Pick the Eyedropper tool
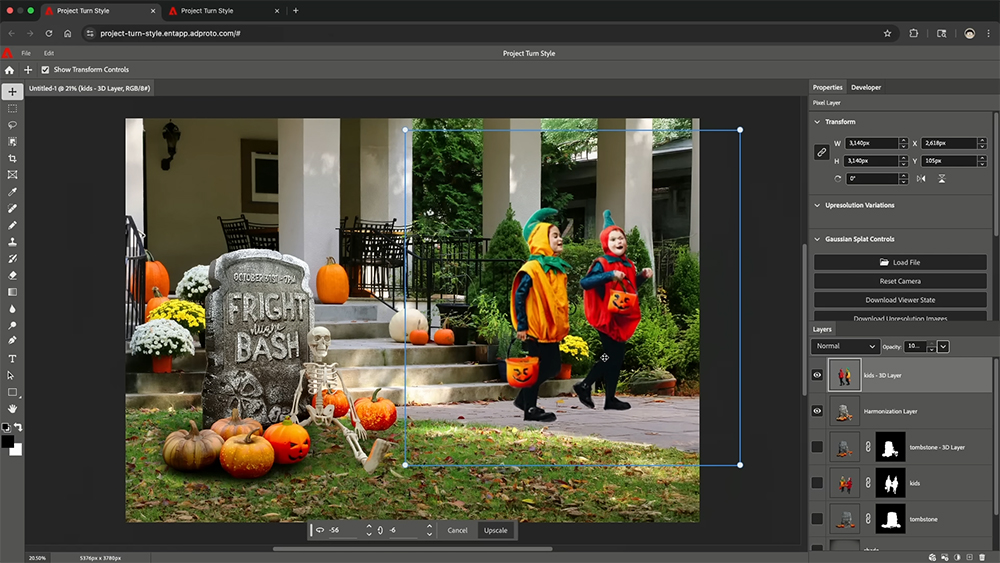 12,192
